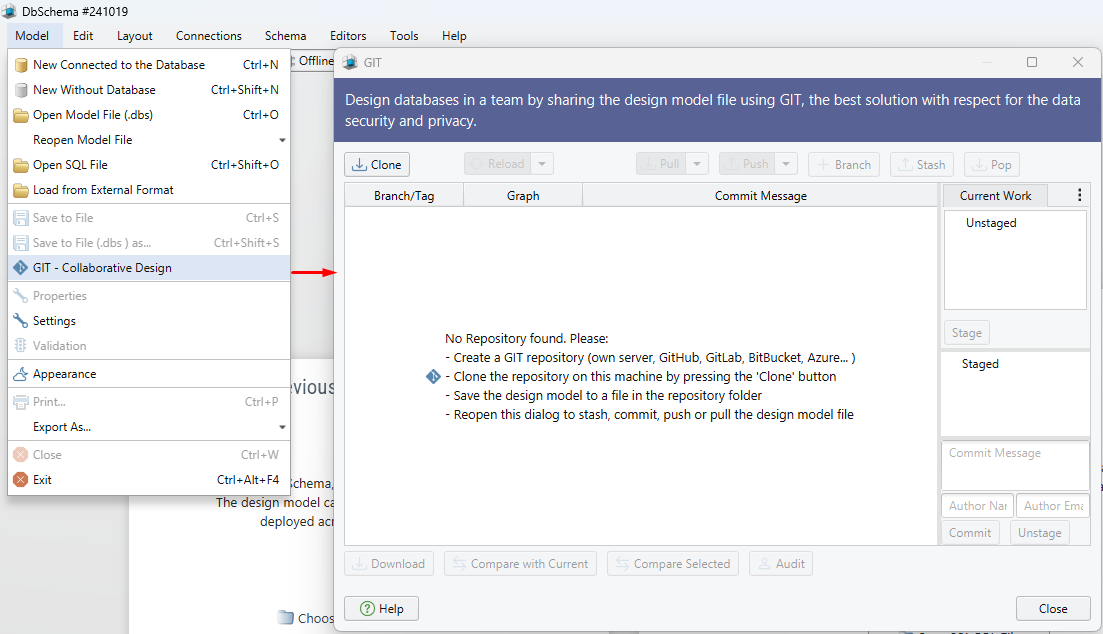Click the Settings wrench icon
Viewport: 1103px width, 634px height.
[x=21, y=321]
